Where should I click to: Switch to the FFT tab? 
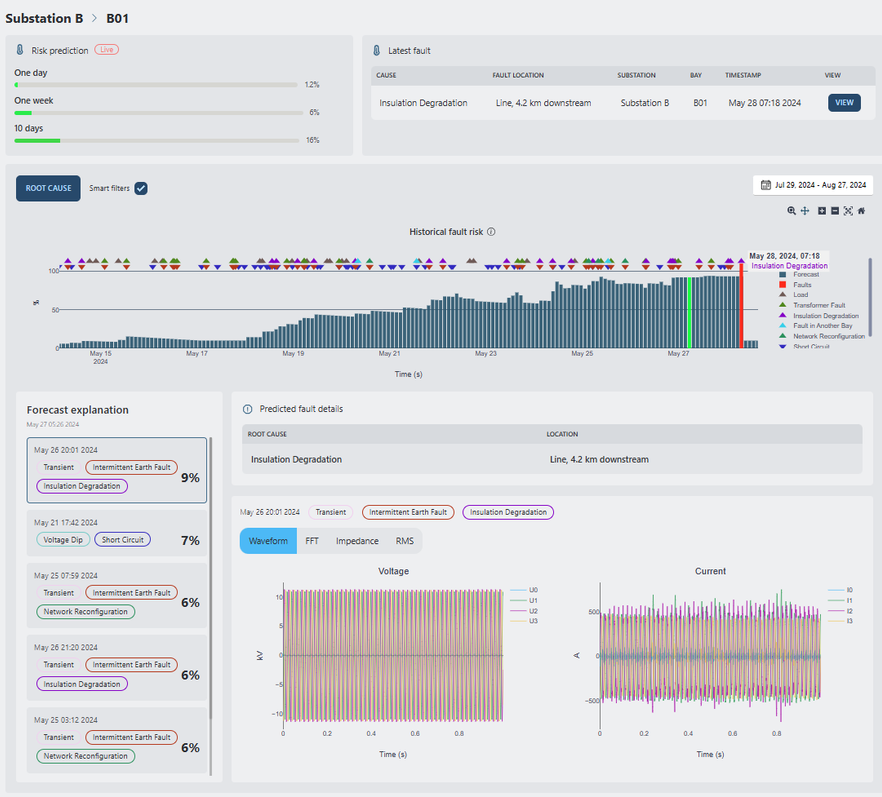coord(311,541)
